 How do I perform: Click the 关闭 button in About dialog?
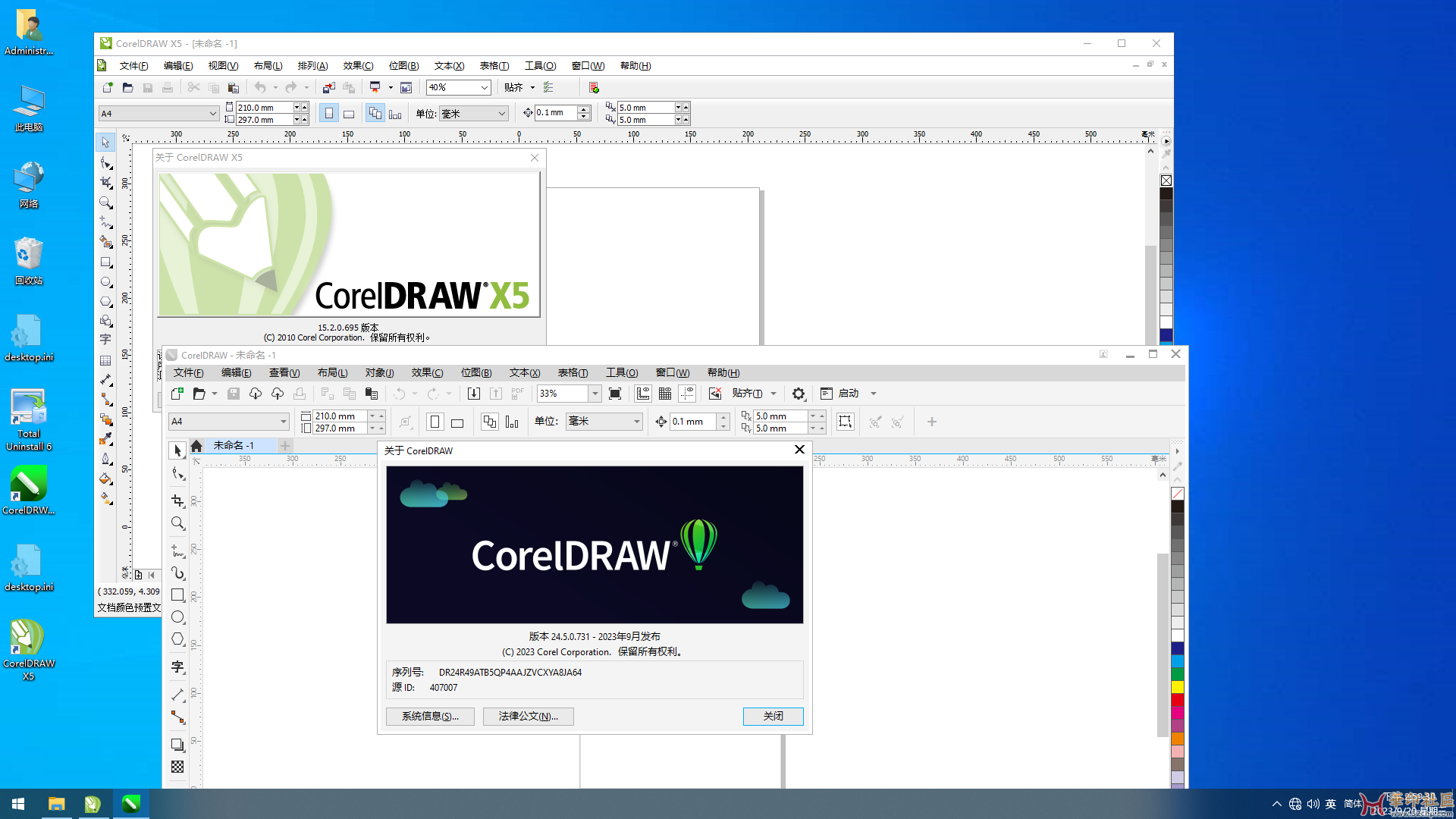773,717
